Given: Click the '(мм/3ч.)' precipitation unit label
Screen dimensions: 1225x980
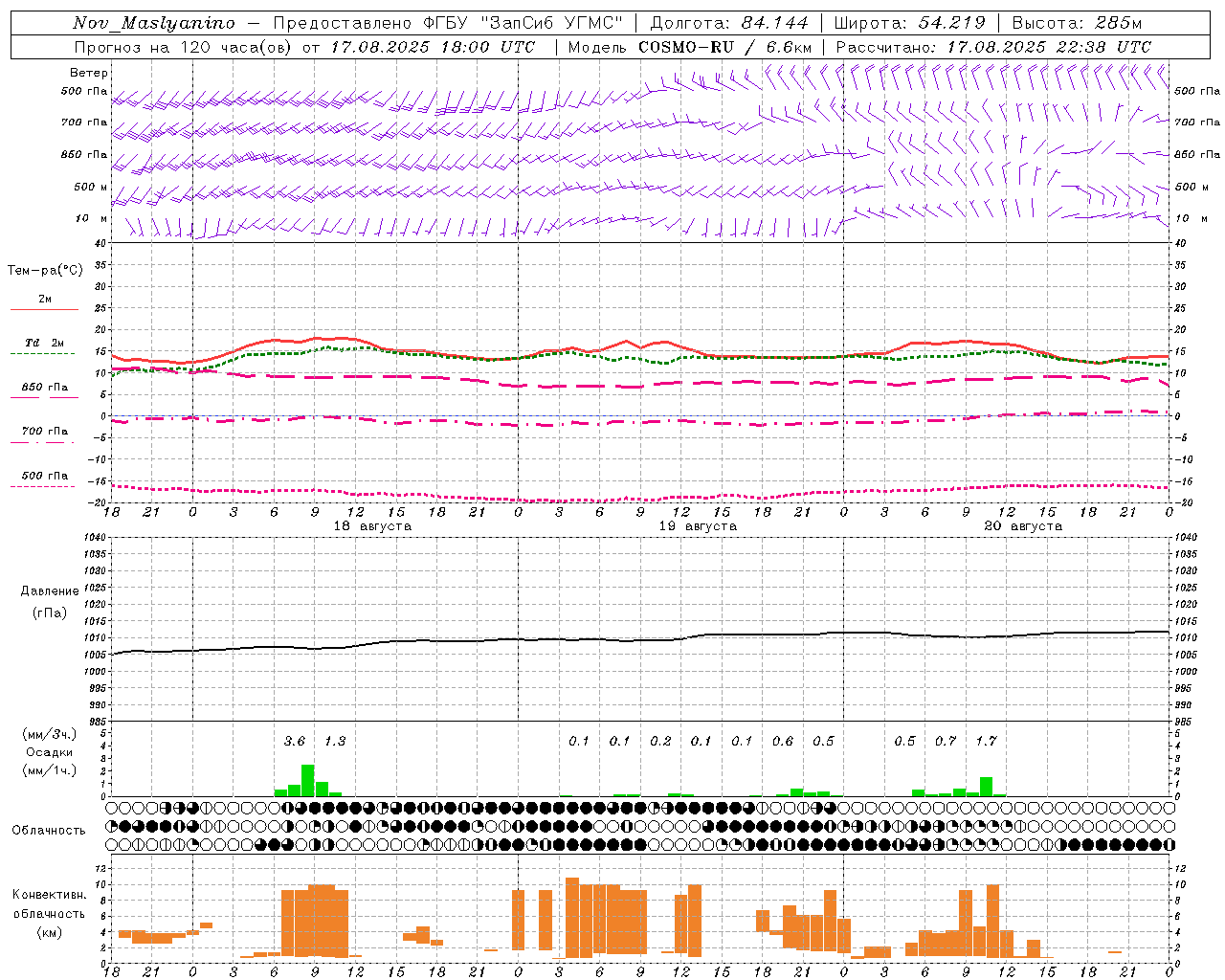Looking at the screenshot, I should [49, 734].
